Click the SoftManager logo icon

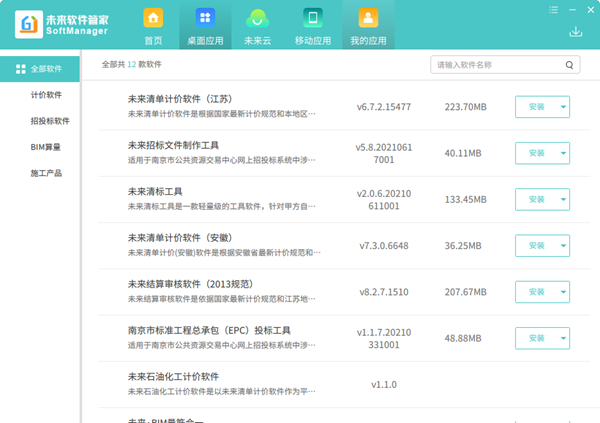click(x=29, y=24)
